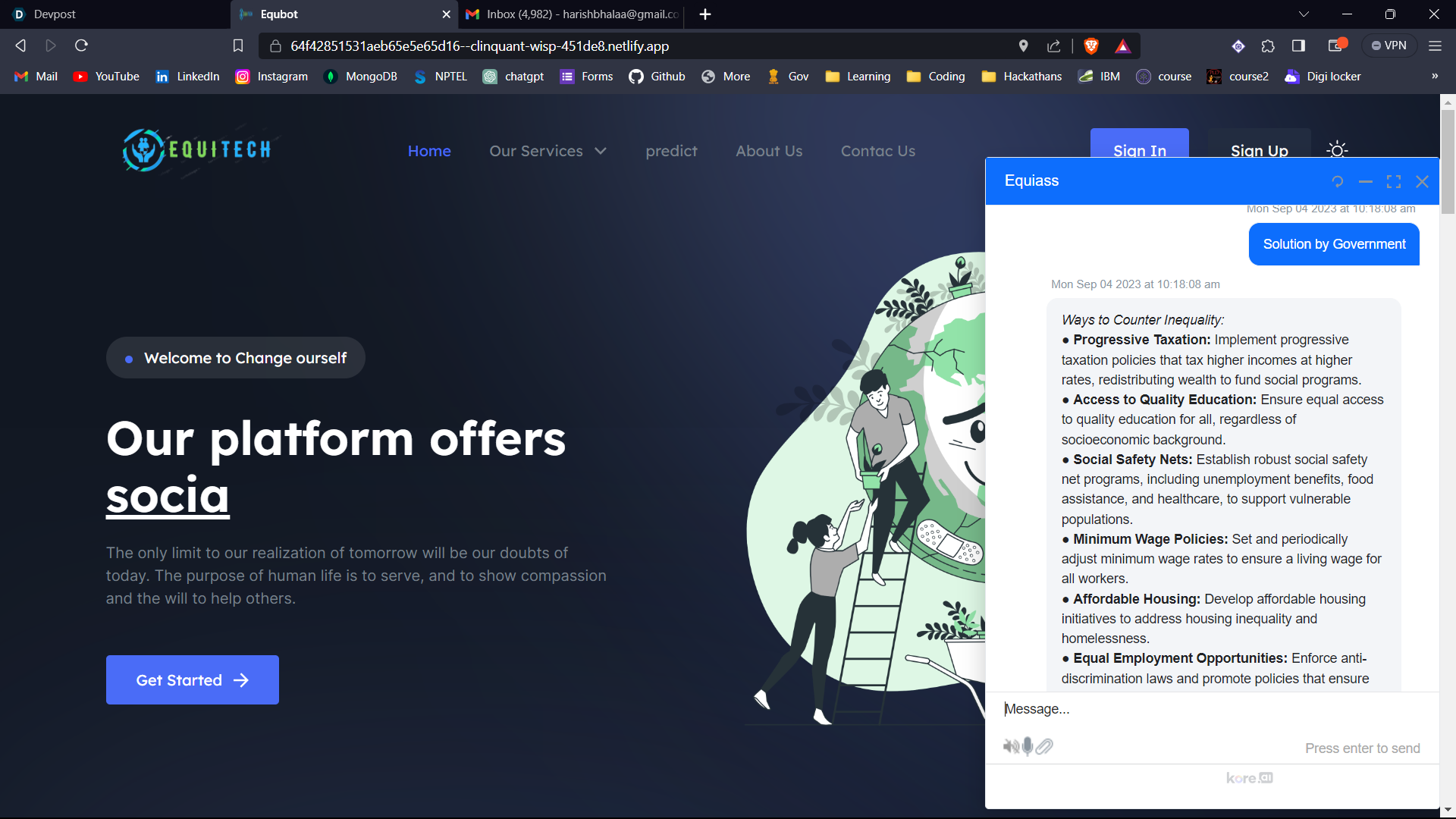The width and height of the screenshot is (1456, 819).
Task: Click the chat reconnect refresh icon
Action: [x=1338, y=182]
